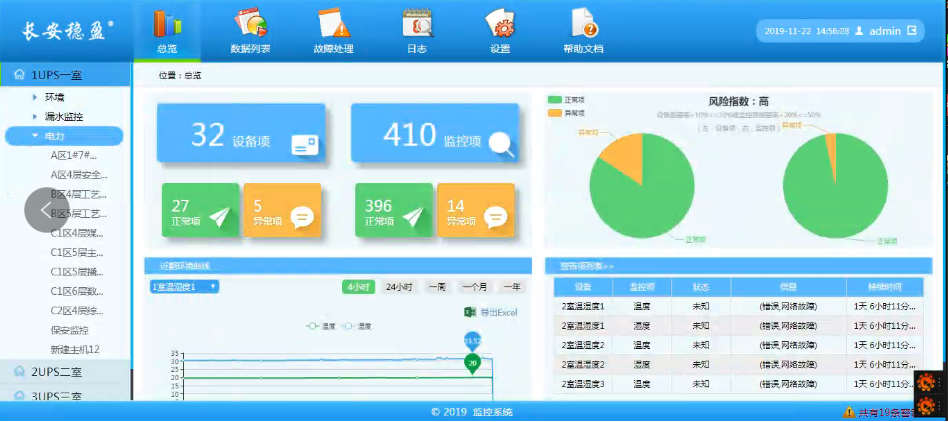Select the 一个月 time range option

pyautogui.click(x=475, y=287)
